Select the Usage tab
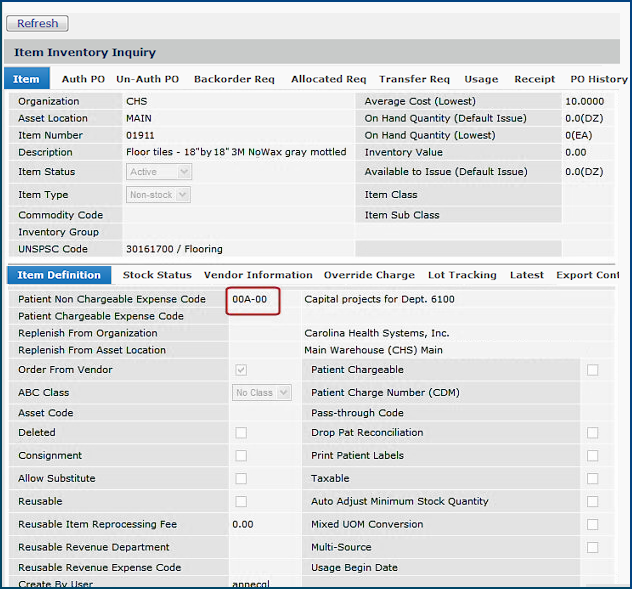 pyautogui.click(x=481, y=79)
